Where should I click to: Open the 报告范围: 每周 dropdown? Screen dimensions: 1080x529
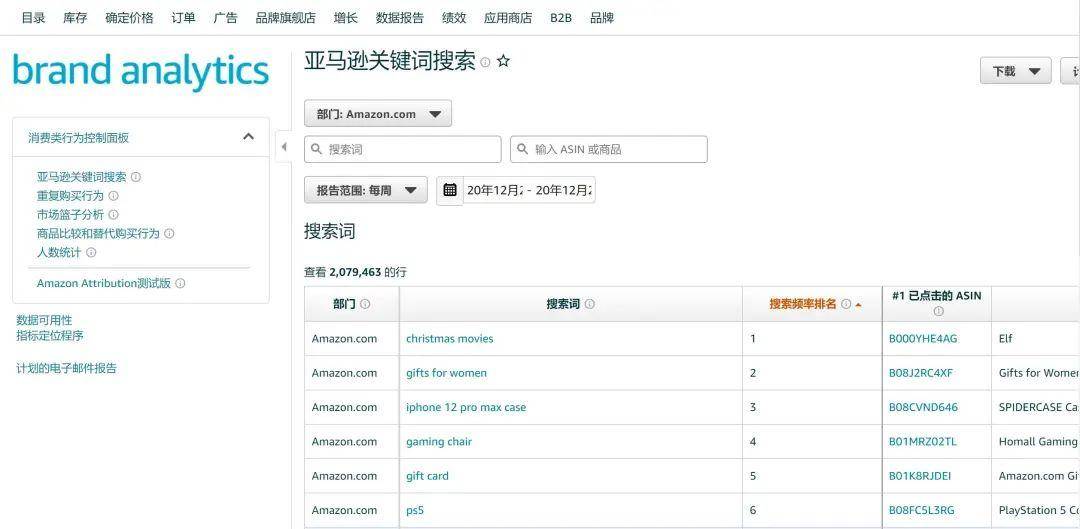pos(366,190)
